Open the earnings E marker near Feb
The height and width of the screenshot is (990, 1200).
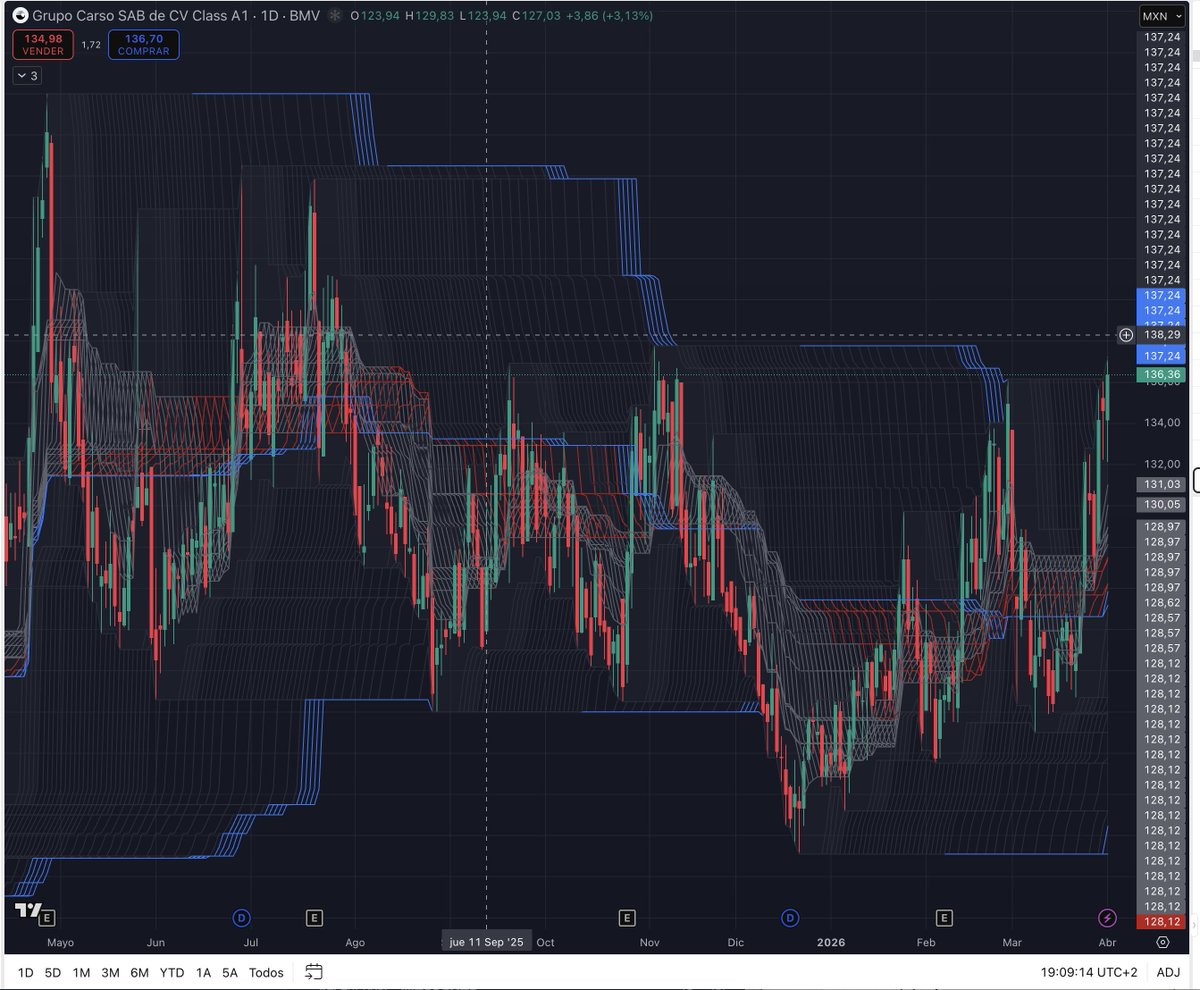pyautogui.click(x=943, y=917)
